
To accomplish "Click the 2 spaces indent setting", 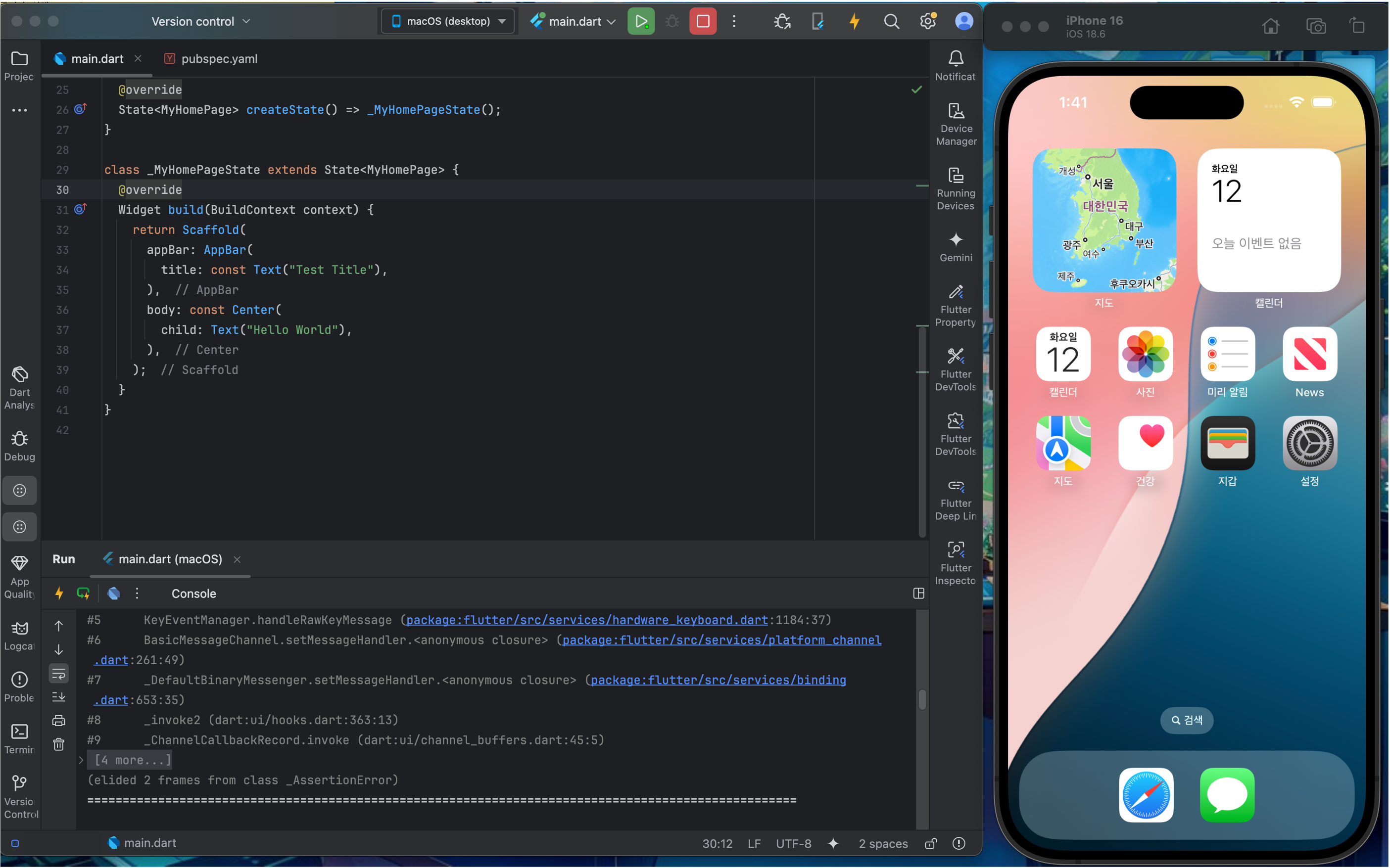I will tap(883, 843).
